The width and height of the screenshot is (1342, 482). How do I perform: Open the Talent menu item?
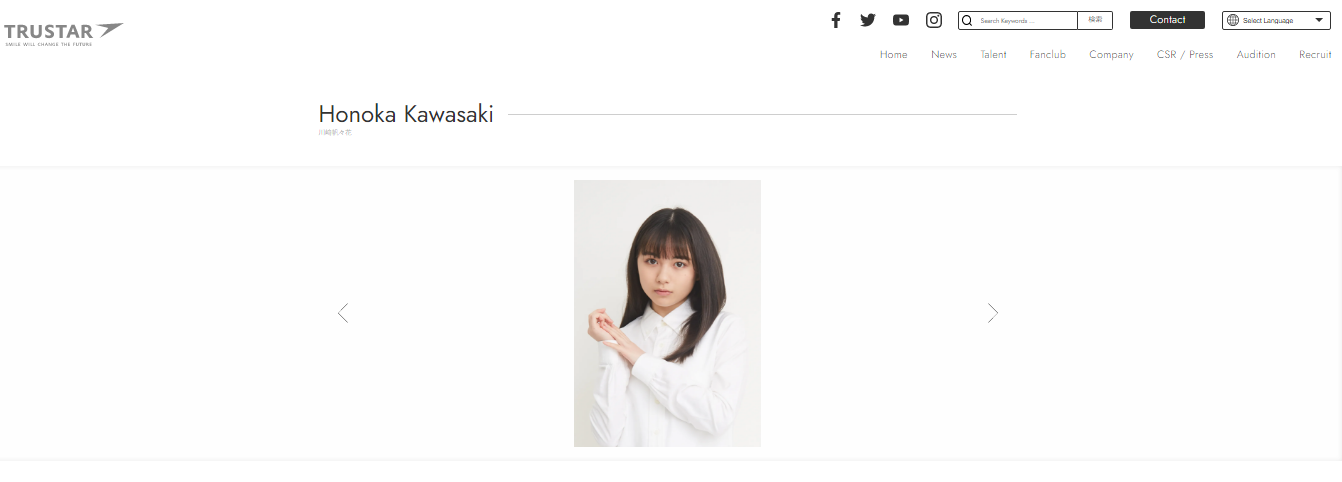(x=993, y=55)
